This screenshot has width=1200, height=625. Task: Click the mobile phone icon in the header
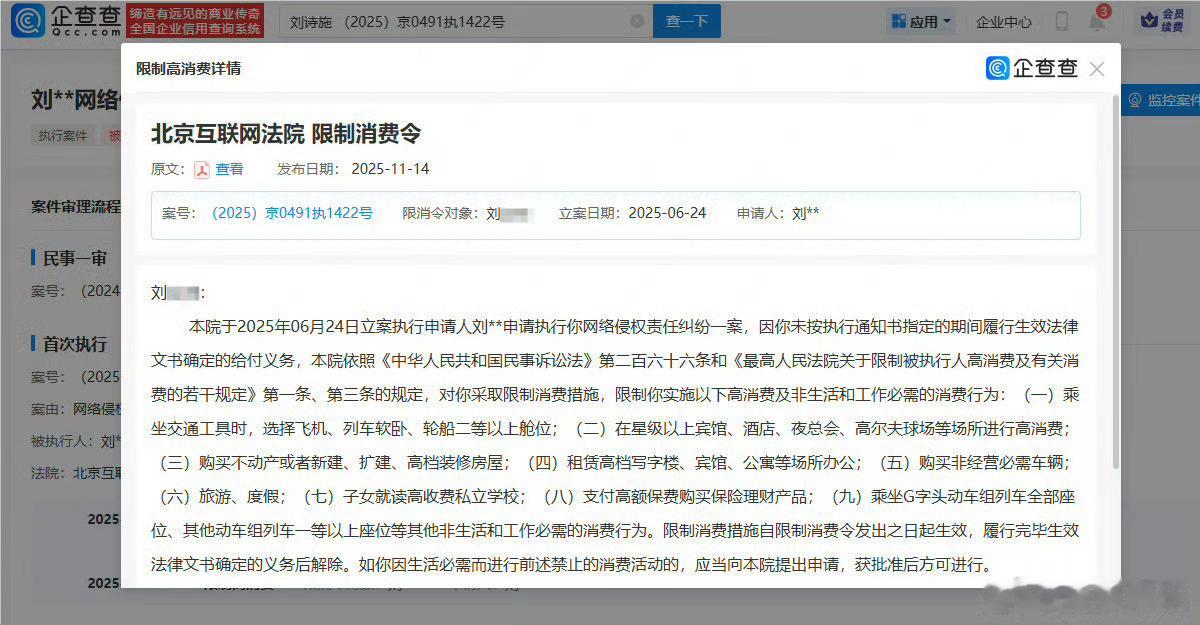[1061, 21]
